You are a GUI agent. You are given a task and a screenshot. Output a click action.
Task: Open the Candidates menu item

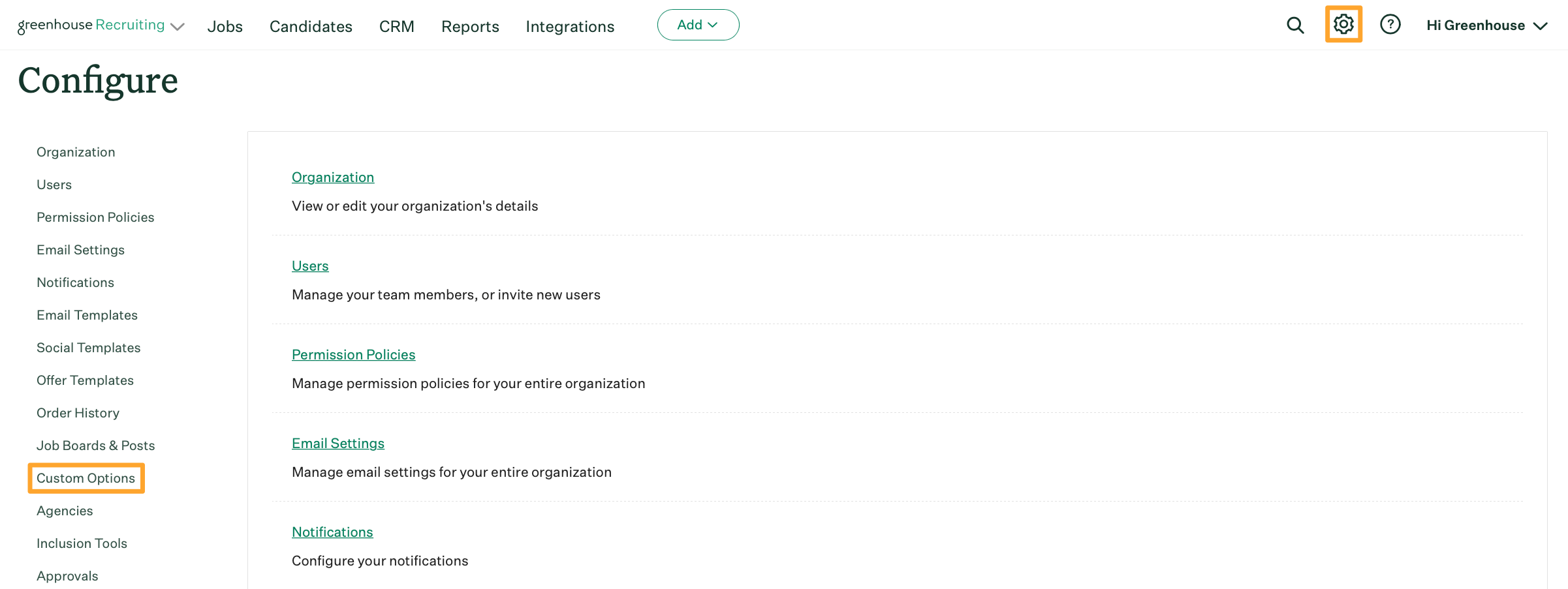[x=311, y=27]
